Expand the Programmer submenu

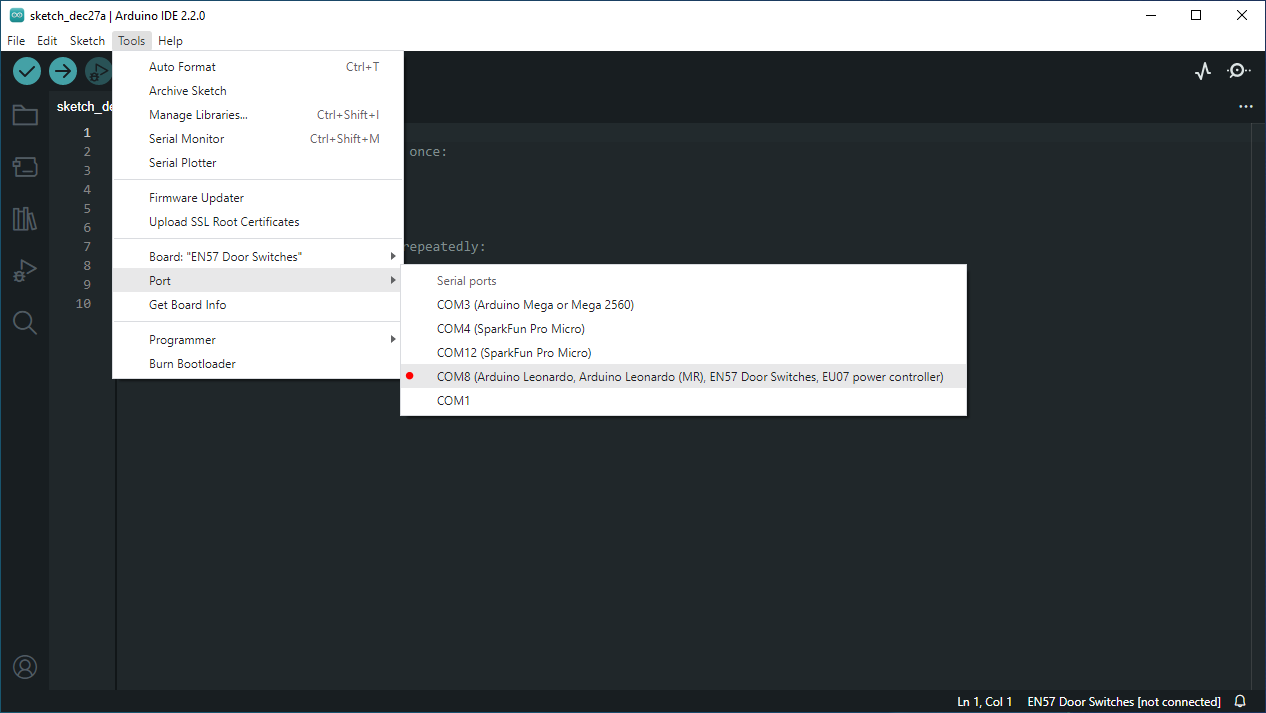(258, 340)
